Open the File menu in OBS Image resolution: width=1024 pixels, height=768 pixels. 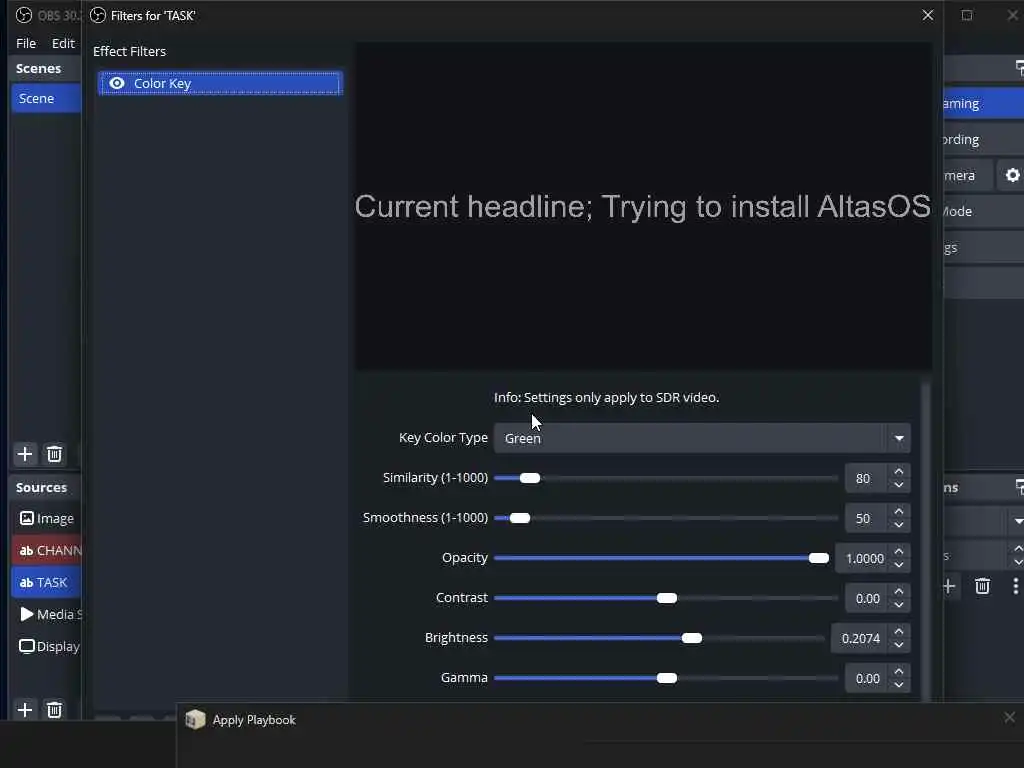tap(26, 43)
